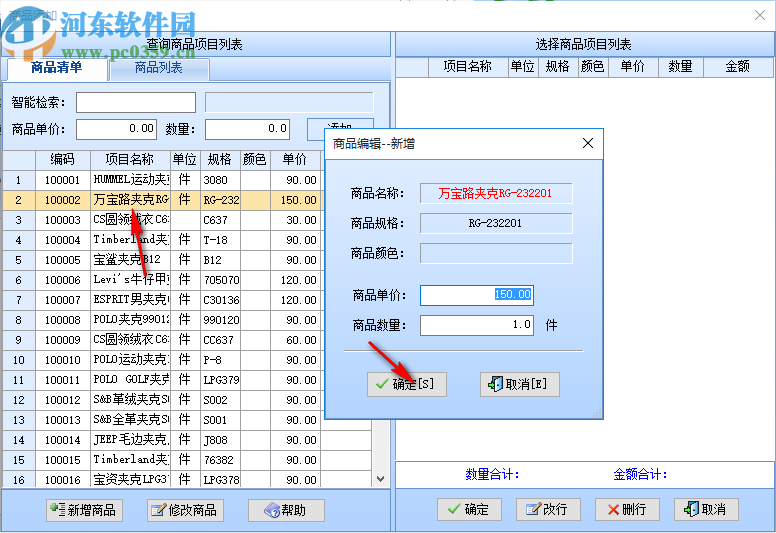
Task: Click the scrollbar down arrow of the product list
Action: click(x=380, y=479)
